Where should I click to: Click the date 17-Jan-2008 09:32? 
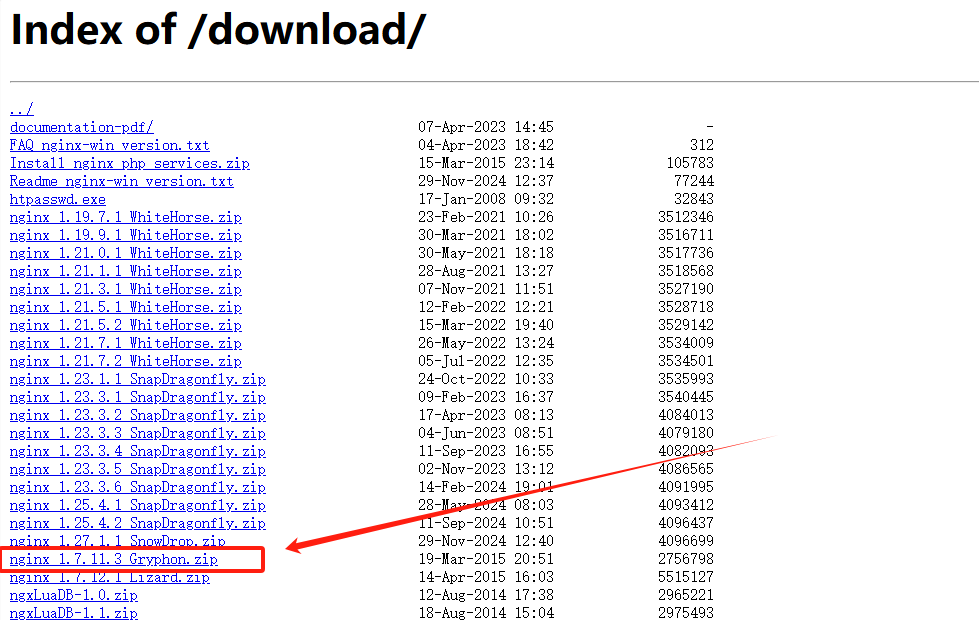pos(486,200)
